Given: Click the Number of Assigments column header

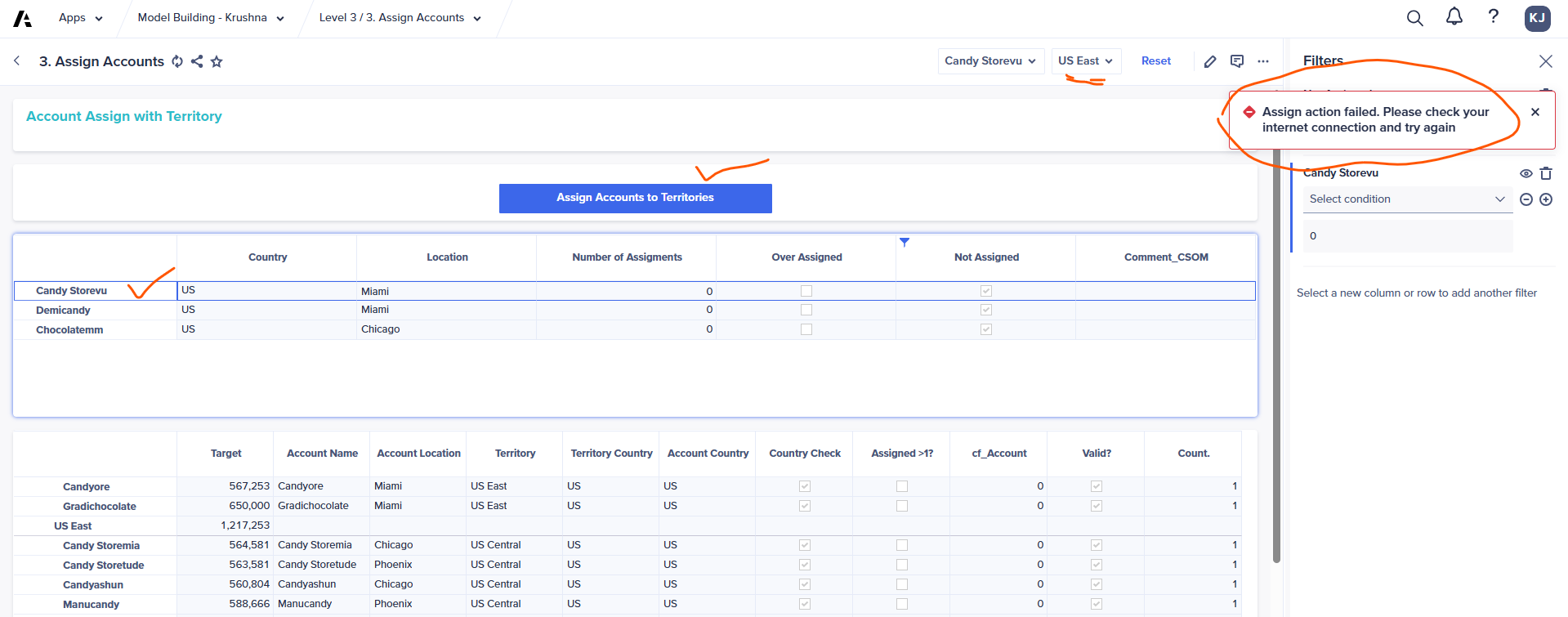Looking at the screenshot, I should point(627,257).
